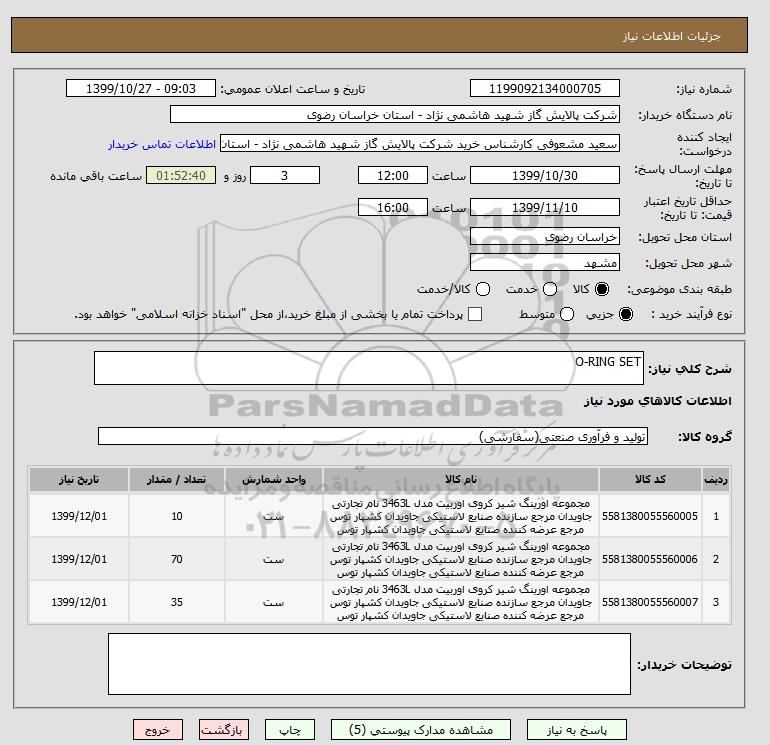Select the خدمت radio button
Viewport: 770px width, 745px height.
[550, 289]
